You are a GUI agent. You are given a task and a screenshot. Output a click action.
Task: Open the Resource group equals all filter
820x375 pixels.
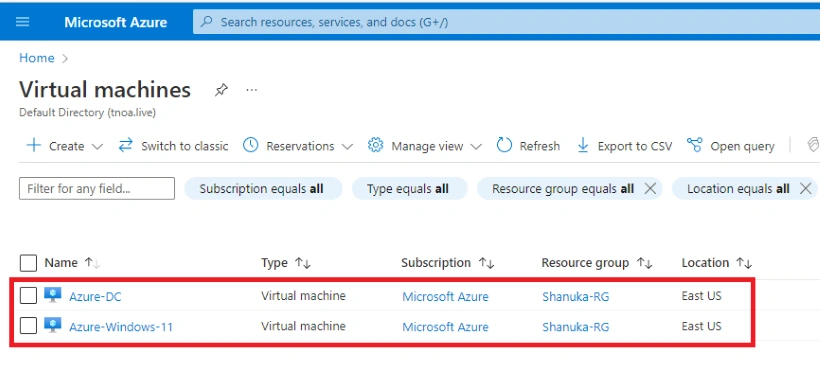[x=563, y=188]
